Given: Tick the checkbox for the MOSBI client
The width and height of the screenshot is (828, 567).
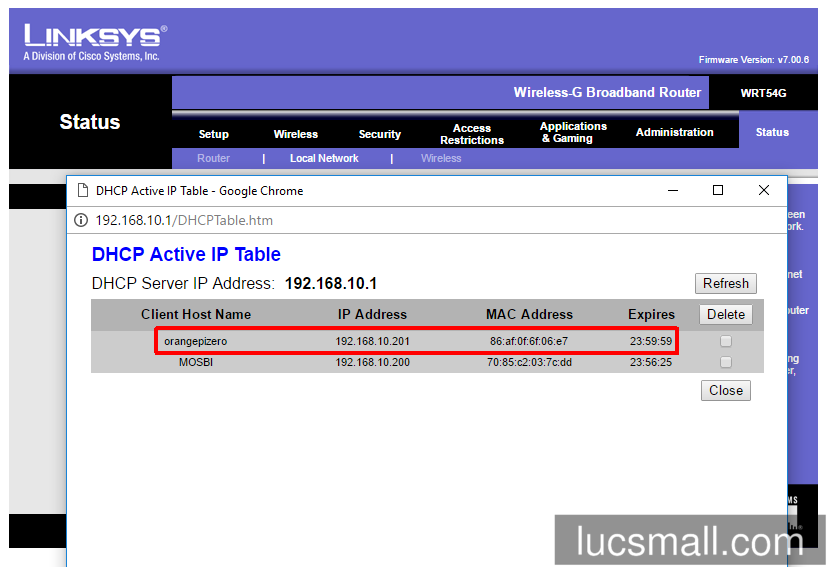Looking at the screenshot, I should pos(726,362).
